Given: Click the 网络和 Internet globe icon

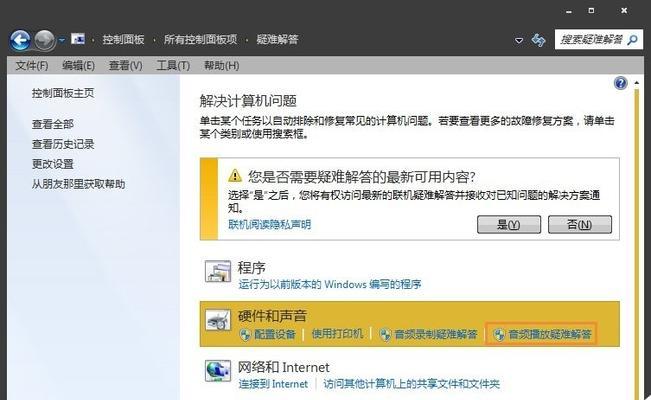Looking at the screenshot, I should click(218, 371).
